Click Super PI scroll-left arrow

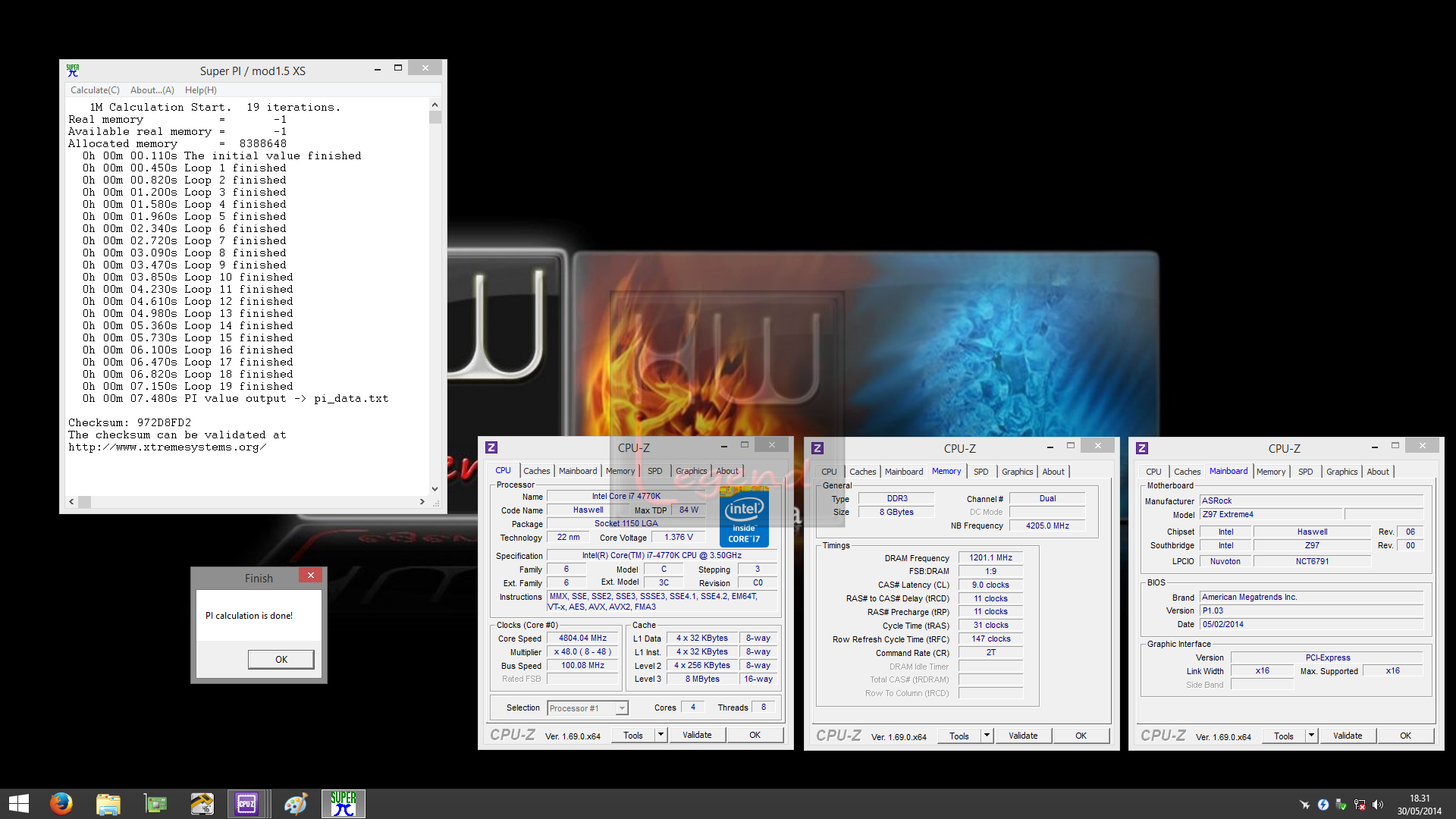click(x=72, y=501)
